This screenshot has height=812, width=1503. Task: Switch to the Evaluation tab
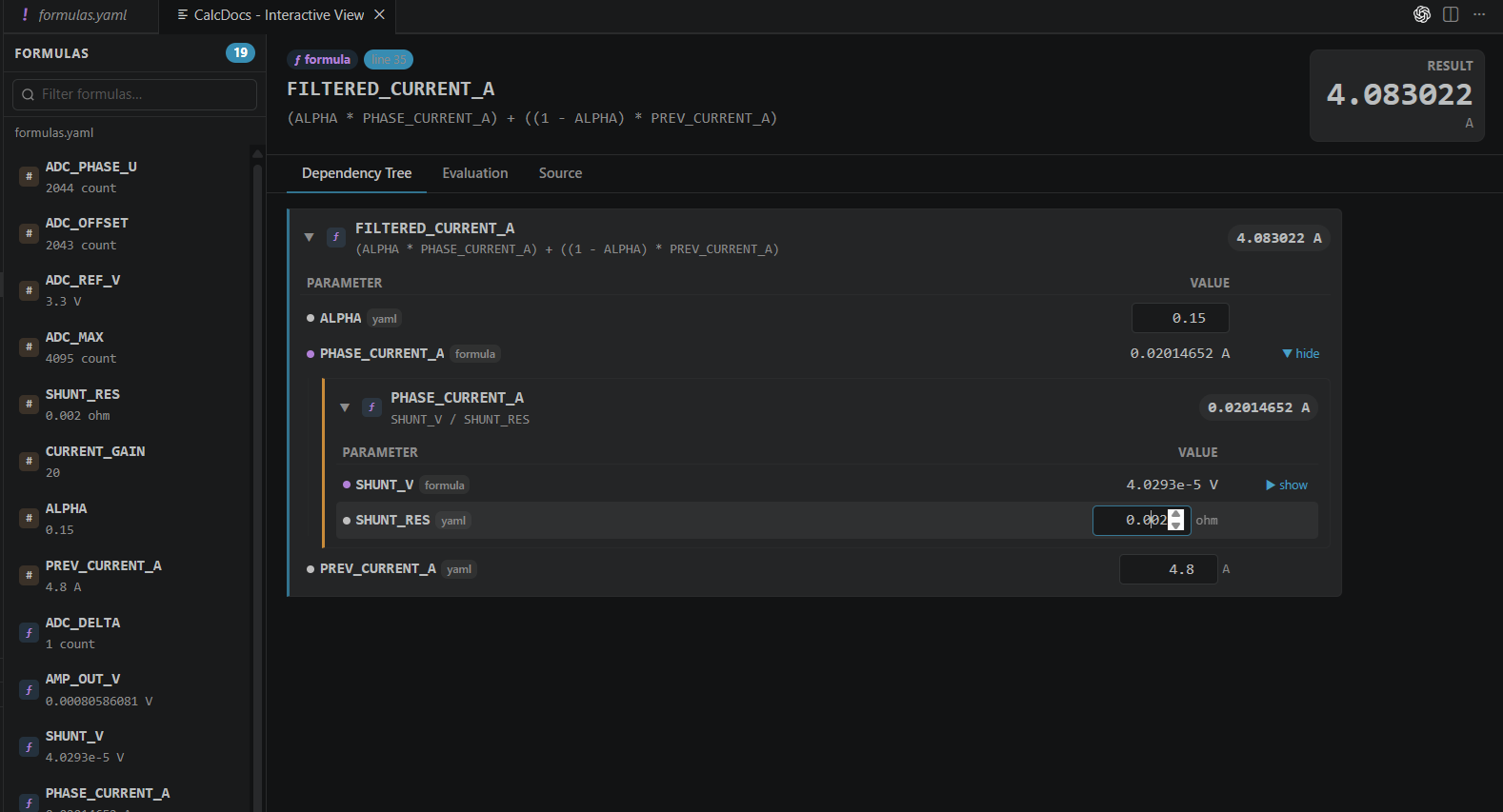[x=475, y=173]
